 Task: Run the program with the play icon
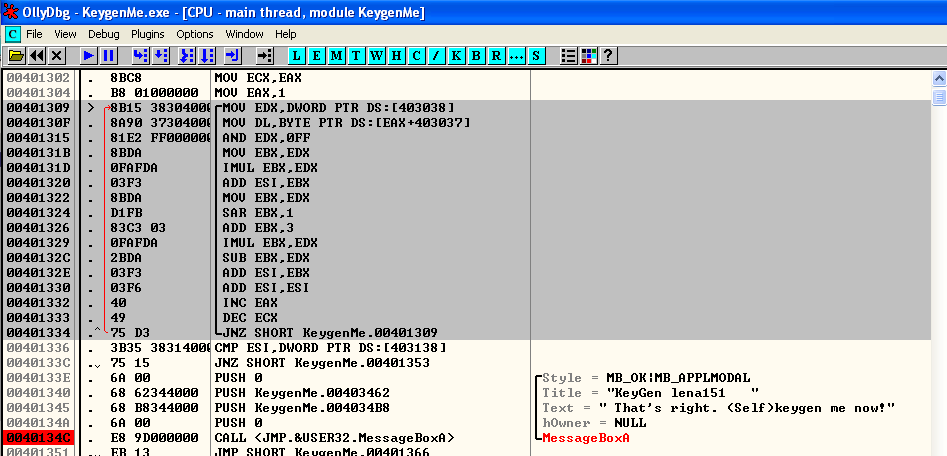pyautogui.click(x=89, y=56)
